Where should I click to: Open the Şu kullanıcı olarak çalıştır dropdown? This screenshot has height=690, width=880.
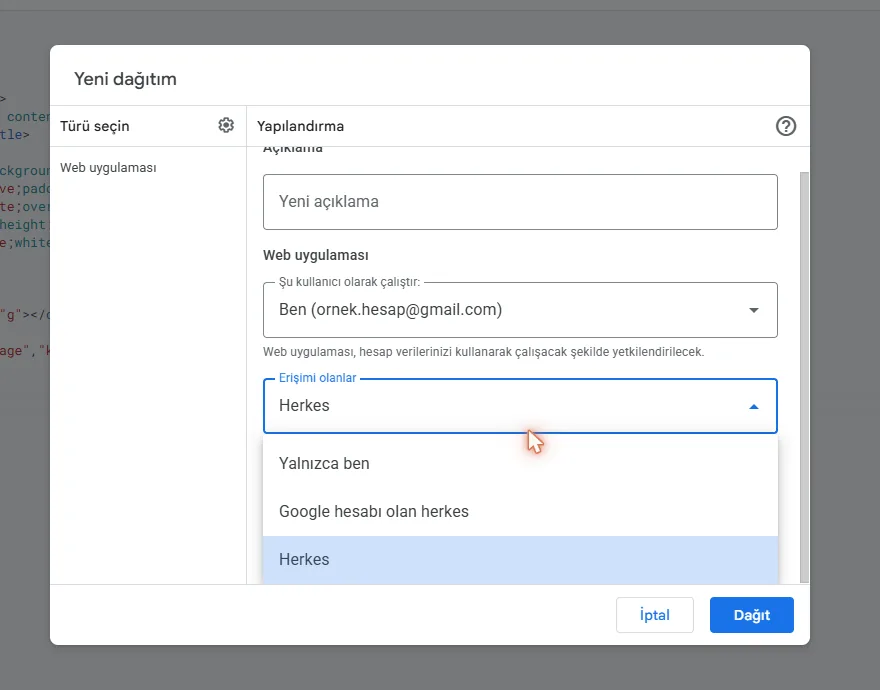coord(520,310)
